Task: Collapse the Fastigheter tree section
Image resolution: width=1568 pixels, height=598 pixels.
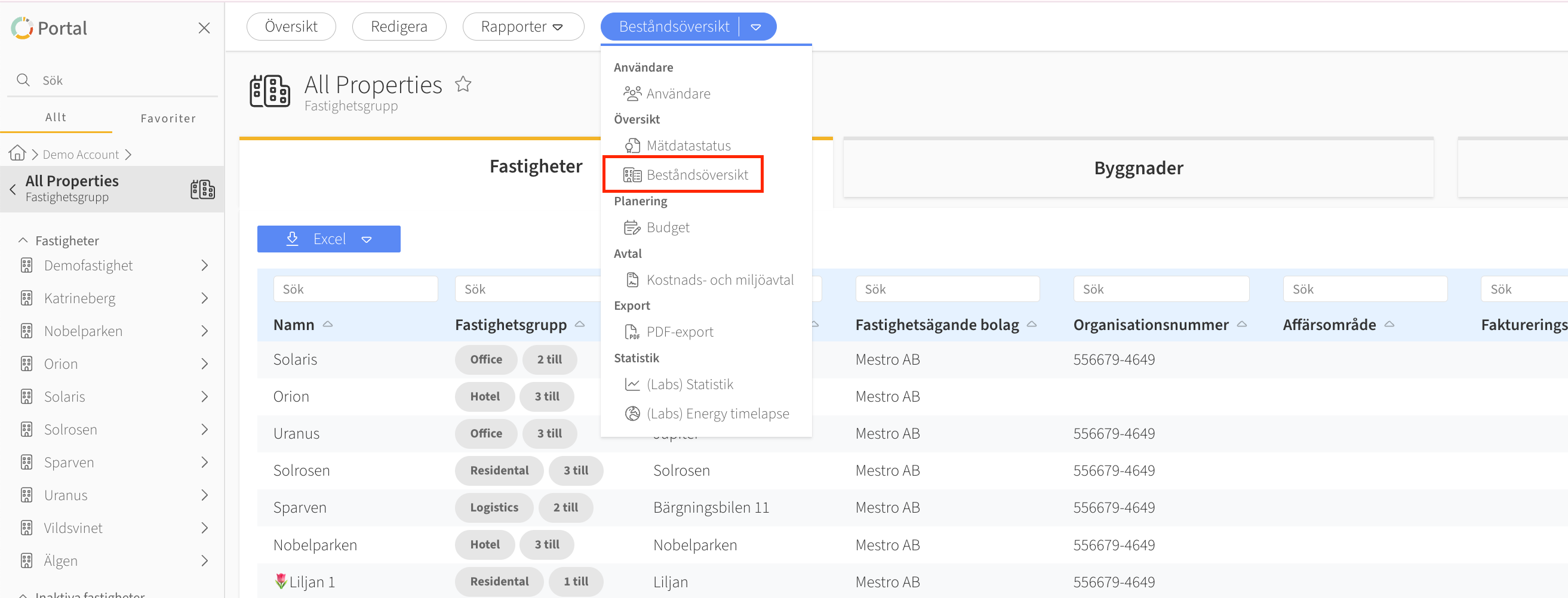Action: pos(23,241)
